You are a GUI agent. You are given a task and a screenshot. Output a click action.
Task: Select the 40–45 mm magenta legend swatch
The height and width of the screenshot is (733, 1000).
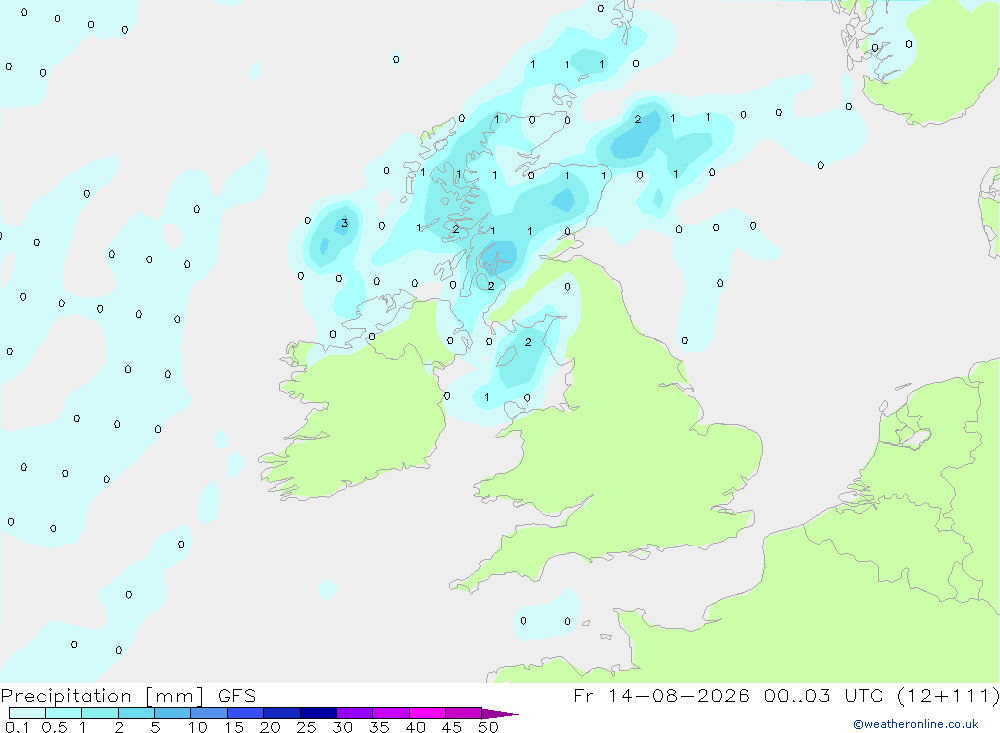[427, 713]
